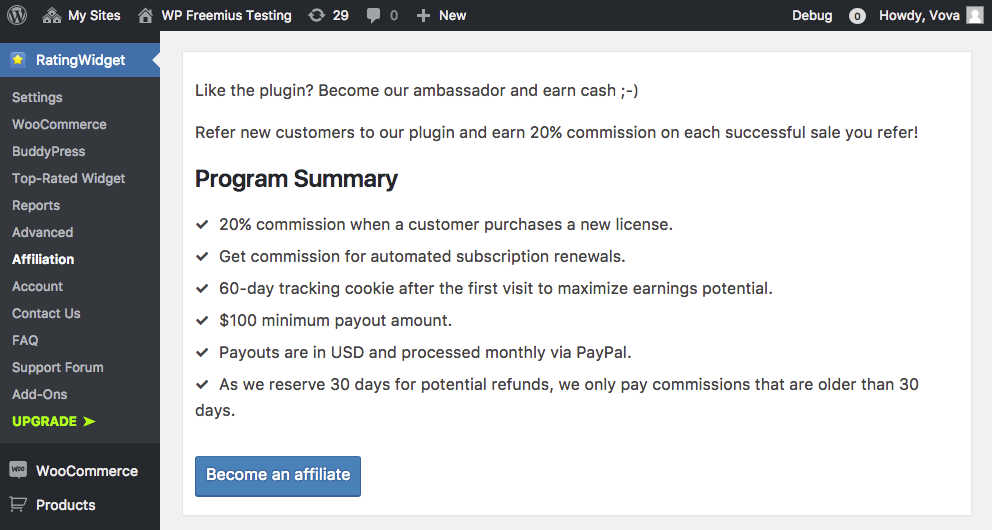This screenshot has height=530, width=992.
Task: Click the WooCommerce logo icon in sidebar
Action: [18, 471]
